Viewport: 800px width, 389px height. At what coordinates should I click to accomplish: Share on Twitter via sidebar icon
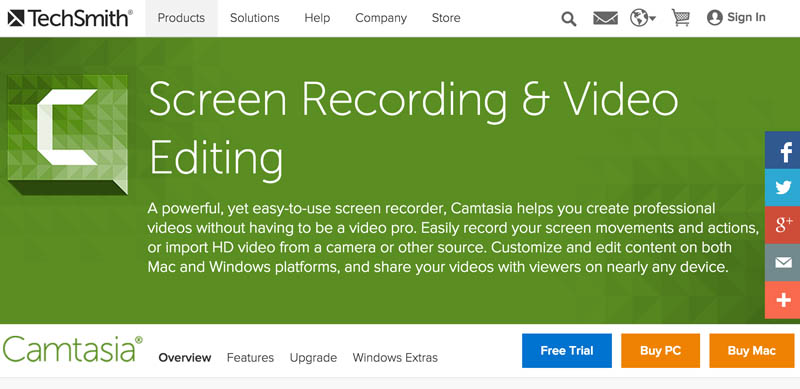(783, 187)
